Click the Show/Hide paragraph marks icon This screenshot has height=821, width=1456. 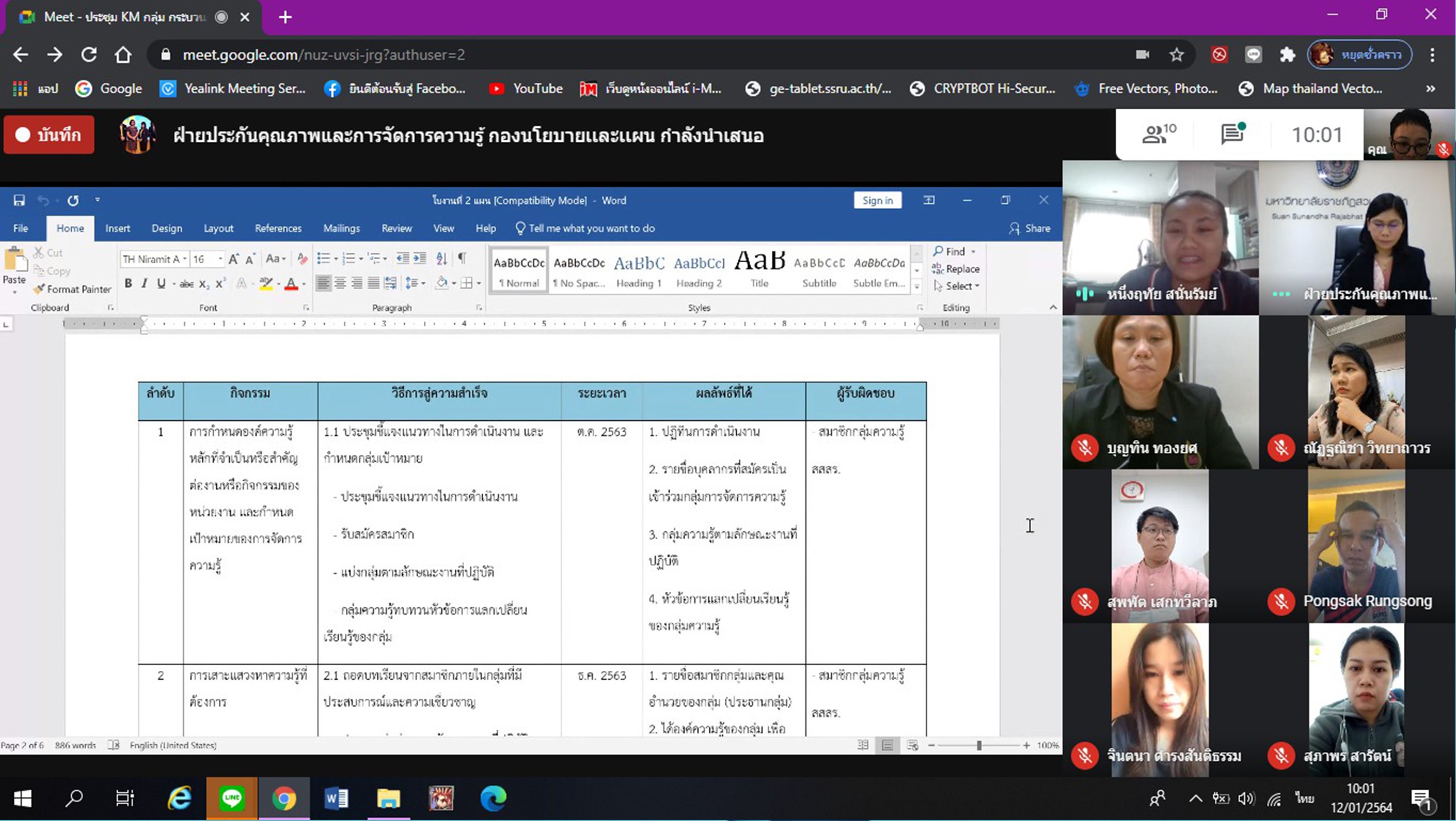point(463,259)
